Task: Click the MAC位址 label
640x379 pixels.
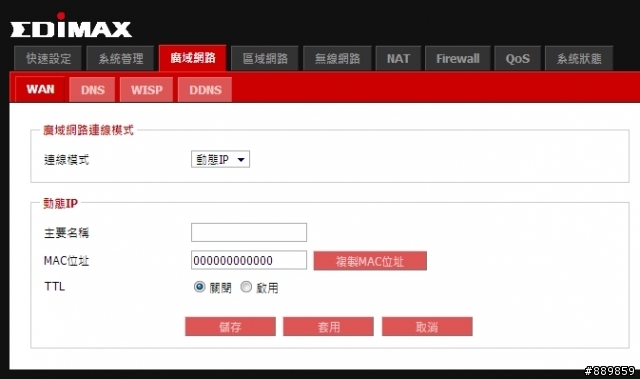Action: click(x=66, y=260)
